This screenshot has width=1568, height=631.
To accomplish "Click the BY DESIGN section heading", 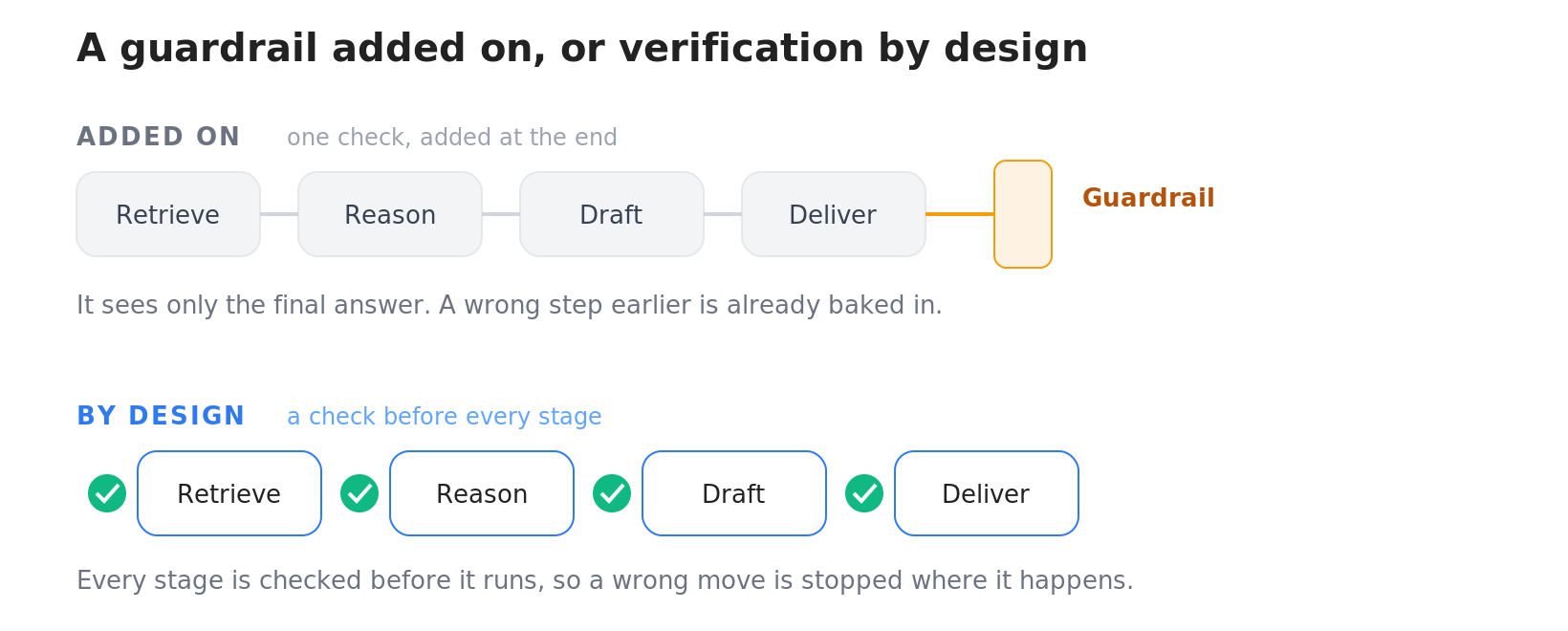I will (161, 416).
